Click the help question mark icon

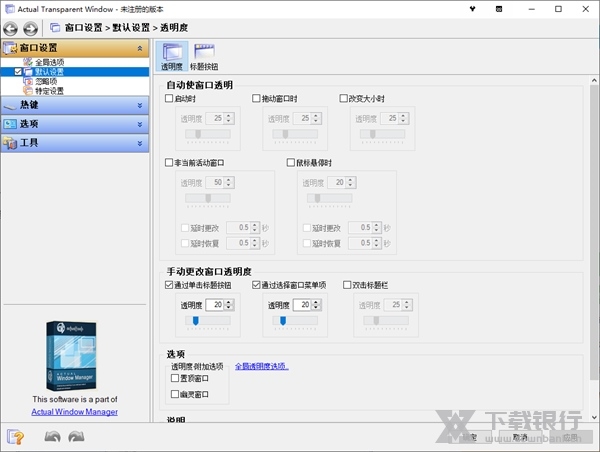click(15, 437)
